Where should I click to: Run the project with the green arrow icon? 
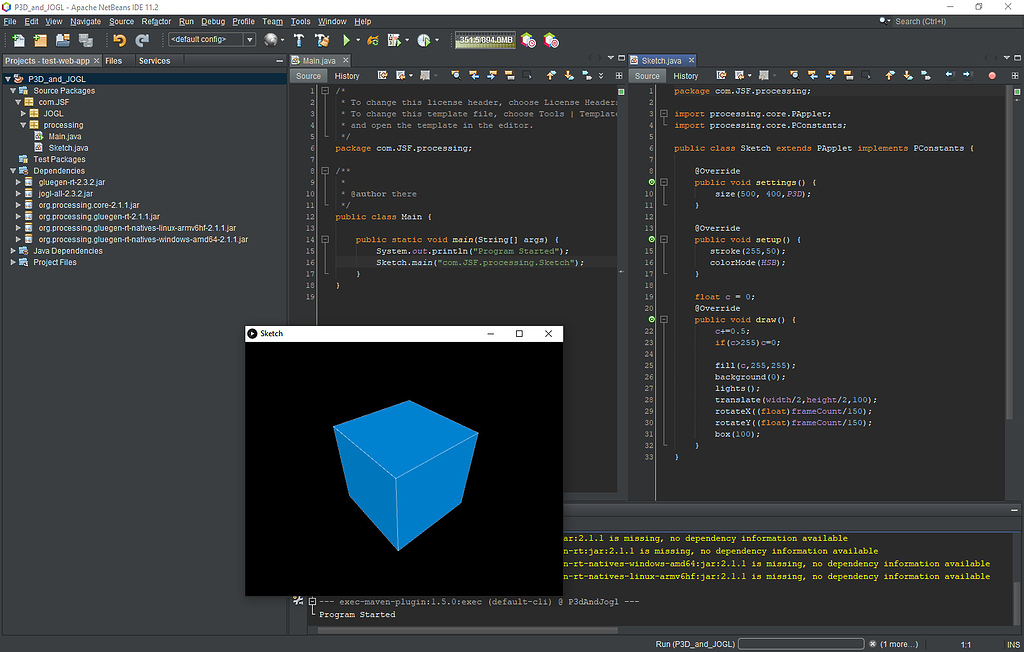click(344, 40)
